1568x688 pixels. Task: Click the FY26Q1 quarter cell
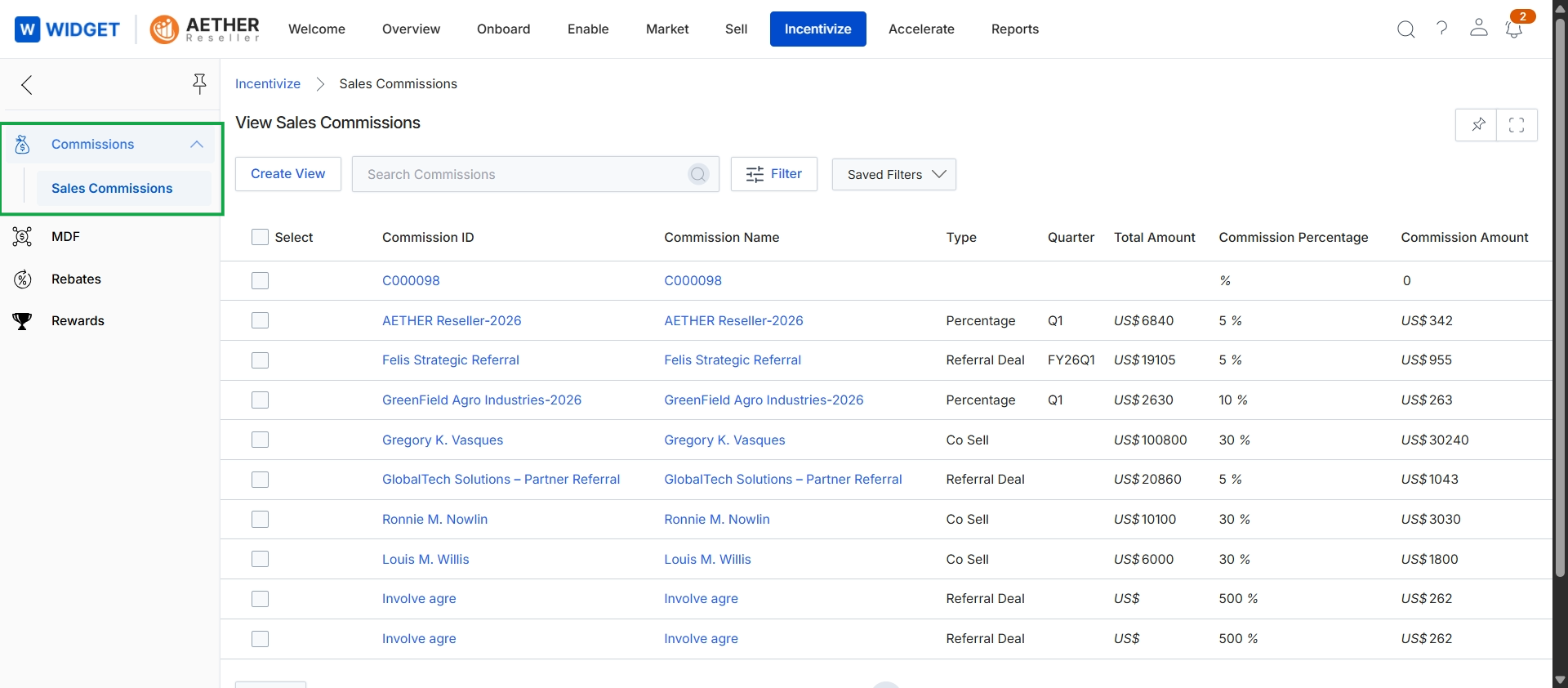click(x=1071, y=360)
